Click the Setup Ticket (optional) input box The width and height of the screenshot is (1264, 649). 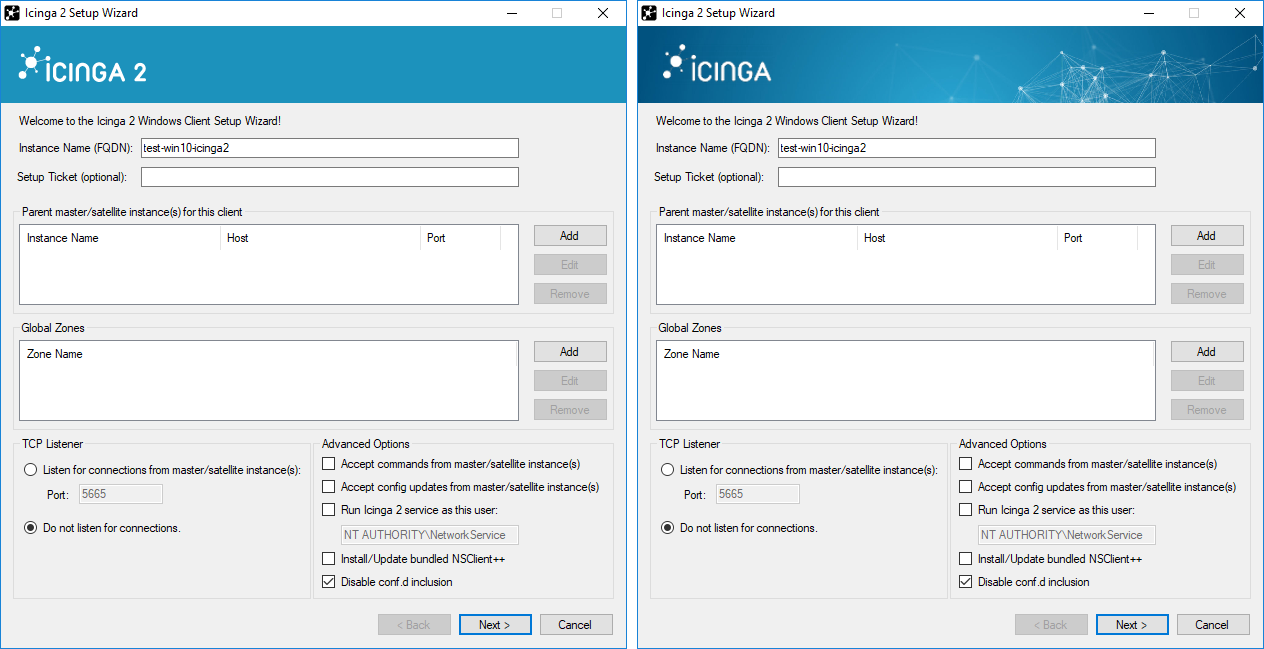click(x=329, y=176)
